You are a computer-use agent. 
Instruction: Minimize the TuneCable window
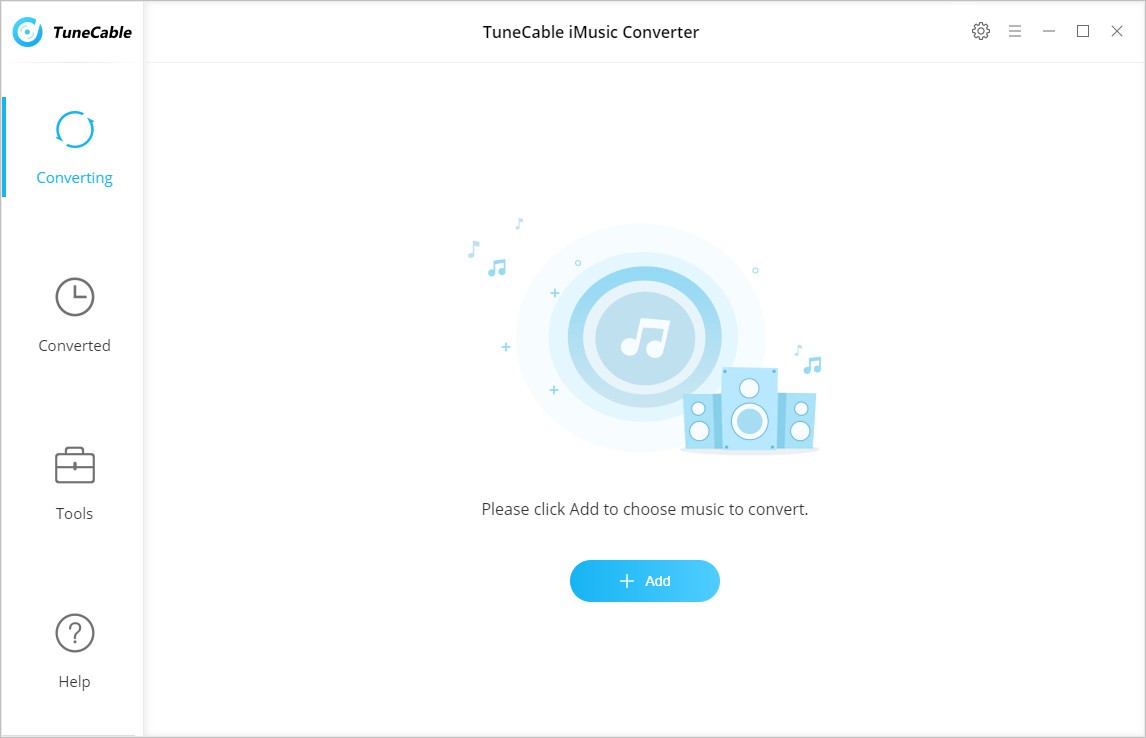click(1049, 31)
